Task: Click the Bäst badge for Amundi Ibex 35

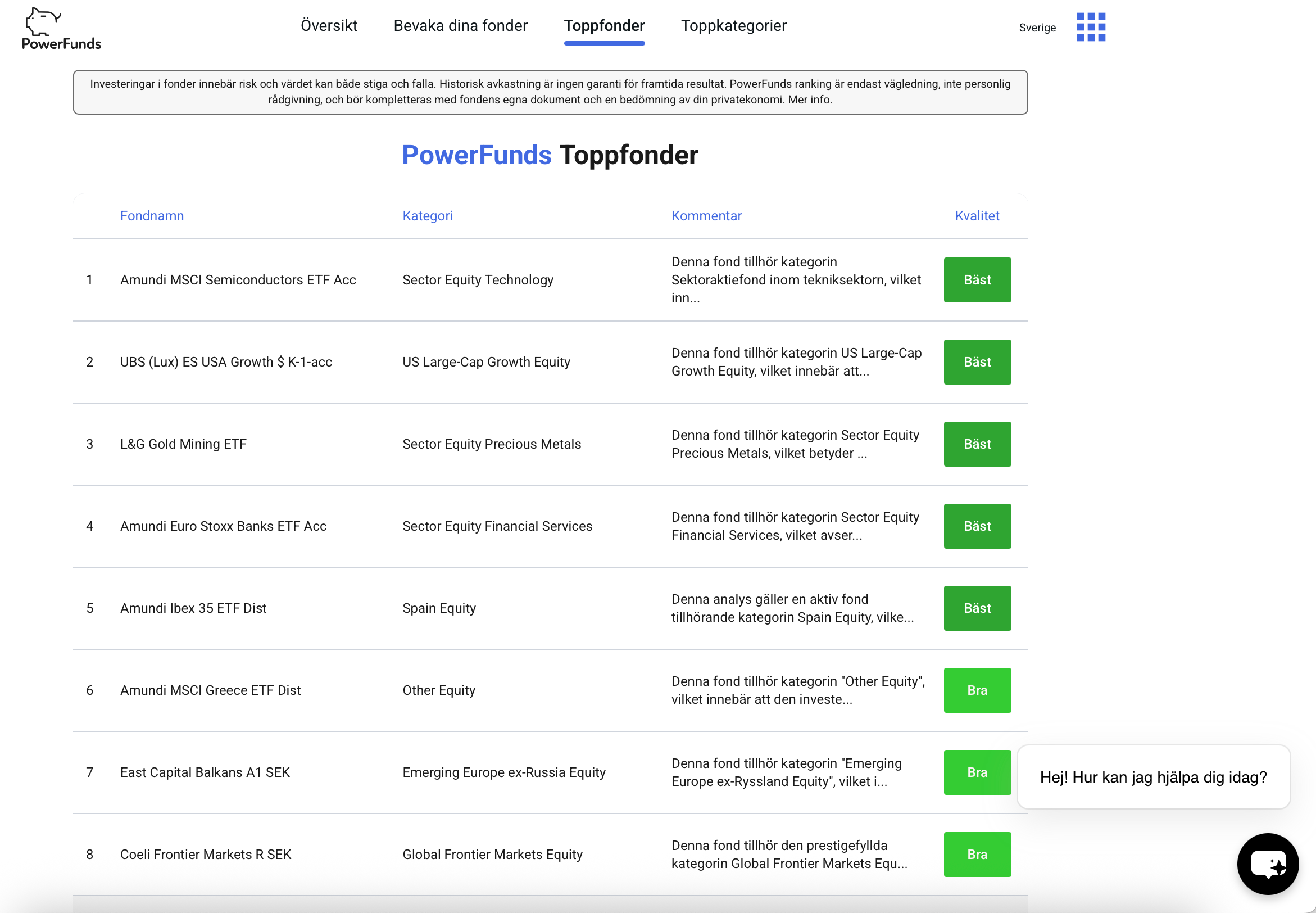Action: 977,608
